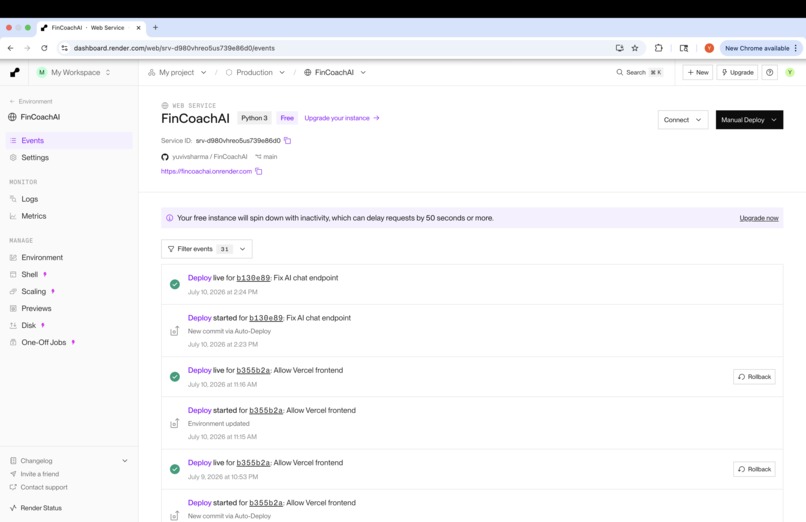Open yuvivsharma / FinCoachAI repo link

point(209,157)
